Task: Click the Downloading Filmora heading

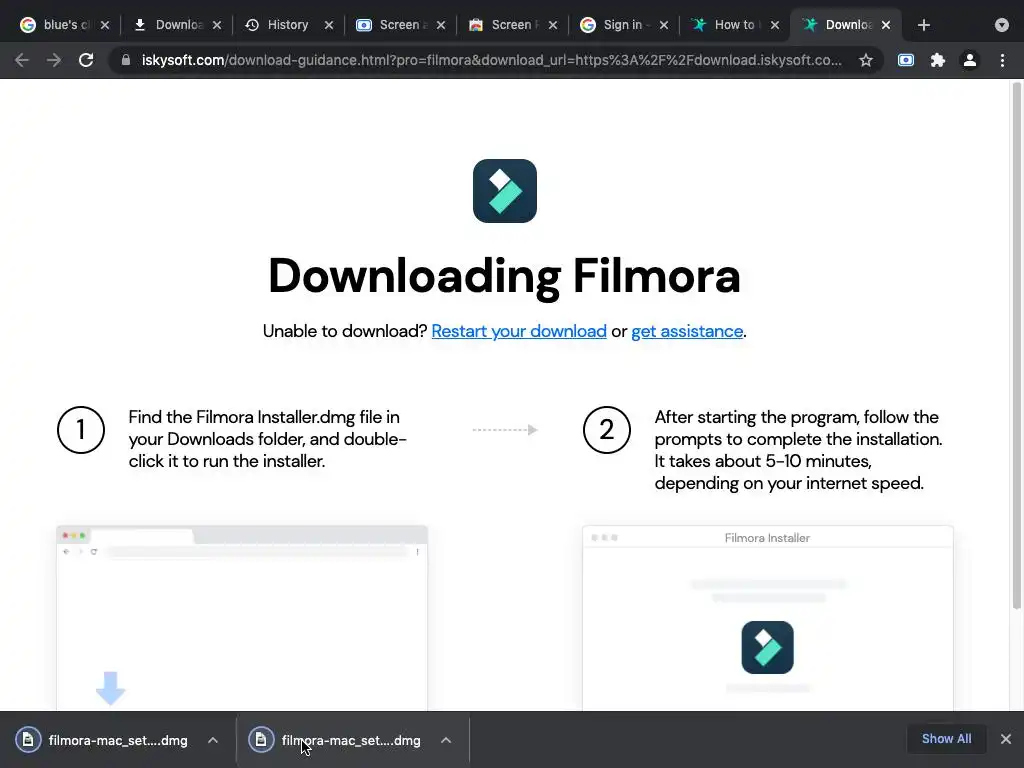Action: coord(504,276)
